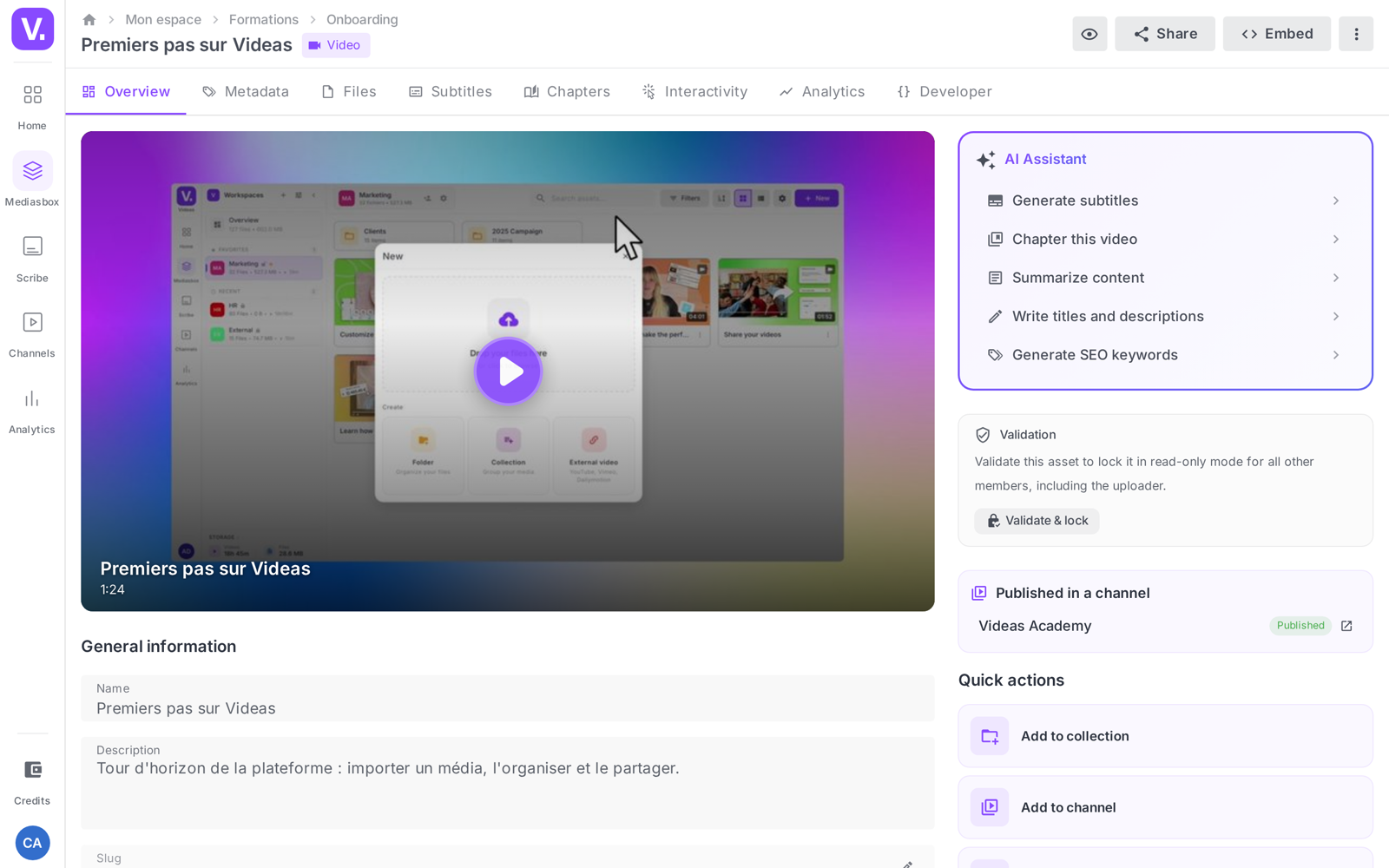Click into the Description text field
This screenshot has height=868, width=1389.
(x=508, y=783)
